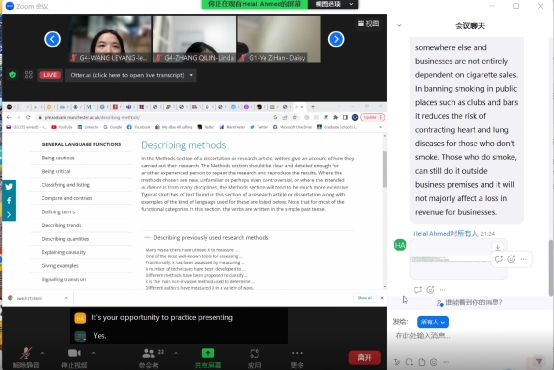Screen dimensions: 554x370
Task: Collapse the meeting chat panel chevron
Action: tap(399, 25)
